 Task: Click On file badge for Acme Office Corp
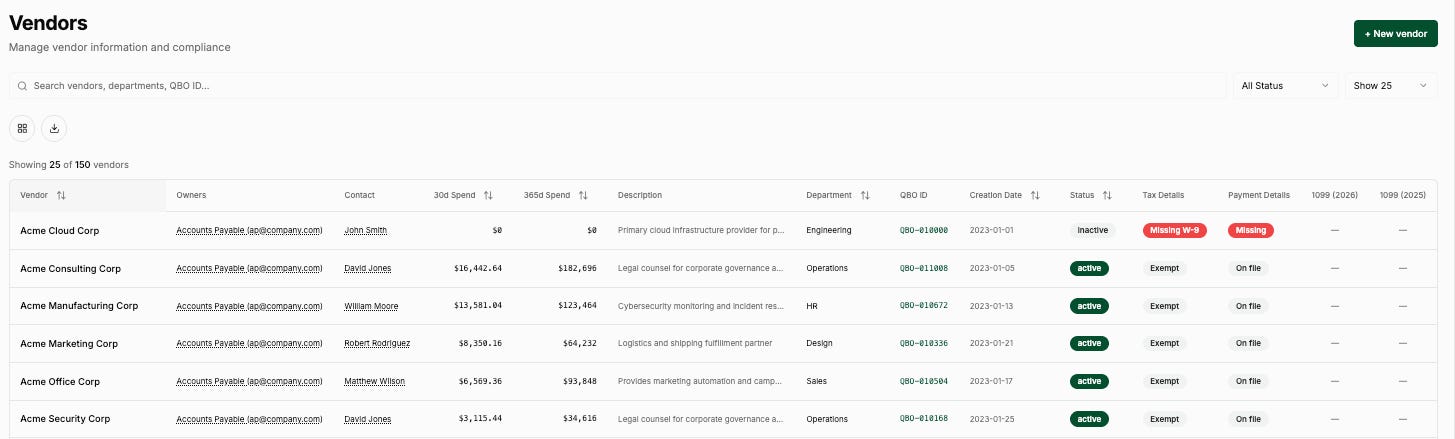[x=1248, y=381]
